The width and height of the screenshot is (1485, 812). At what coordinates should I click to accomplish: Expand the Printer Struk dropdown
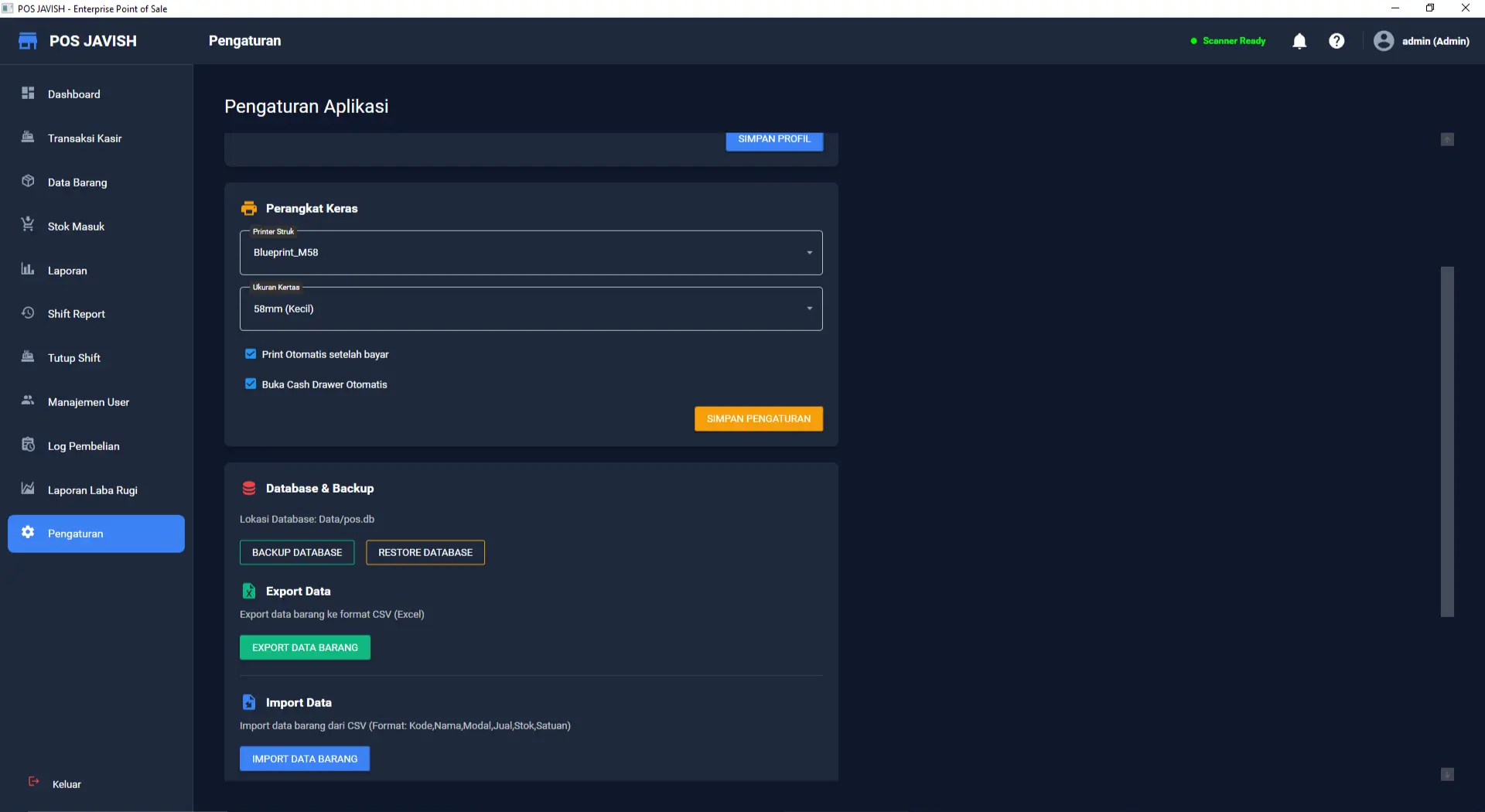531,253
